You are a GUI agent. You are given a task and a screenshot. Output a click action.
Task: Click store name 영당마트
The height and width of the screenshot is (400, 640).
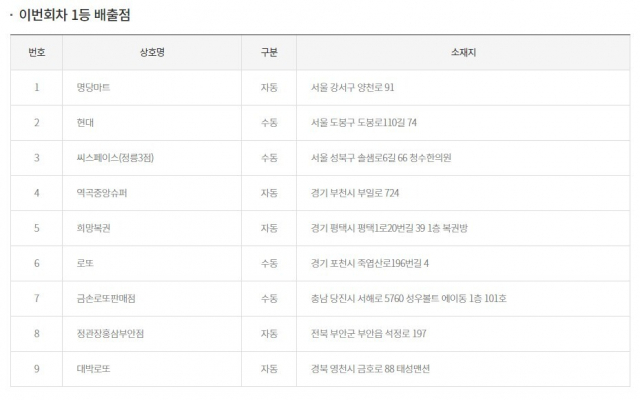tap(86, 87)
